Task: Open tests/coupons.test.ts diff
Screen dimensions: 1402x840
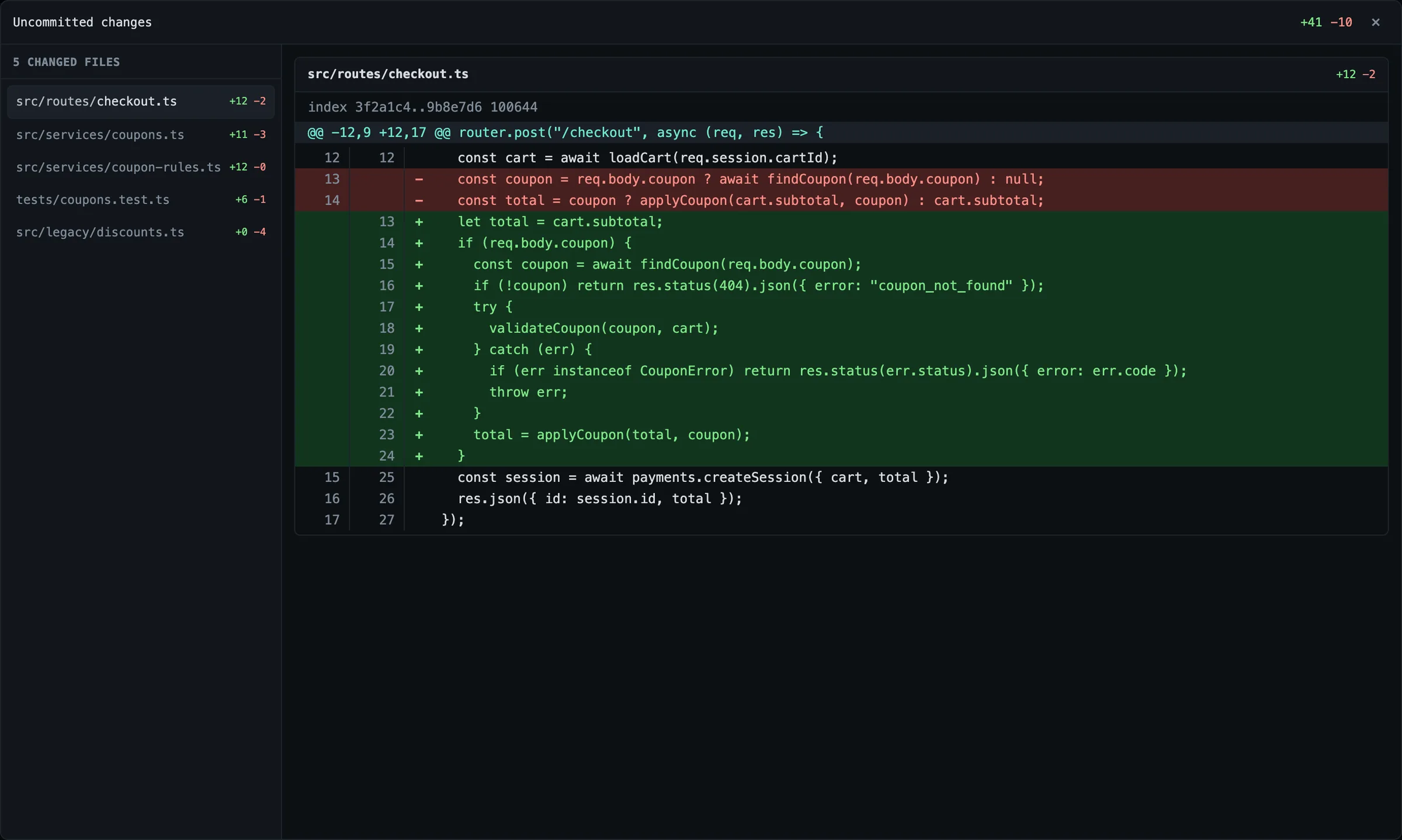Action: point(141,200)
